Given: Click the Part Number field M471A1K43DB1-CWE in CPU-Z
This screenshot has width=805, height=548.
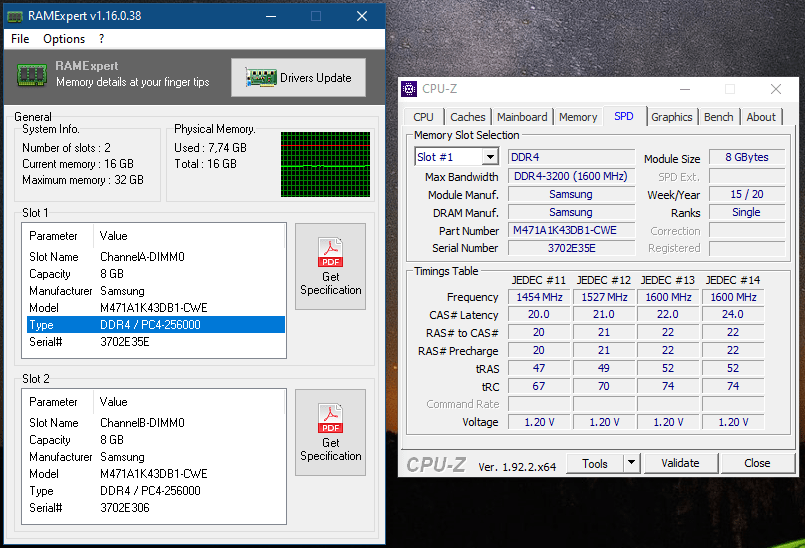Looking at the screenshot, I should [x=571, y=230].
